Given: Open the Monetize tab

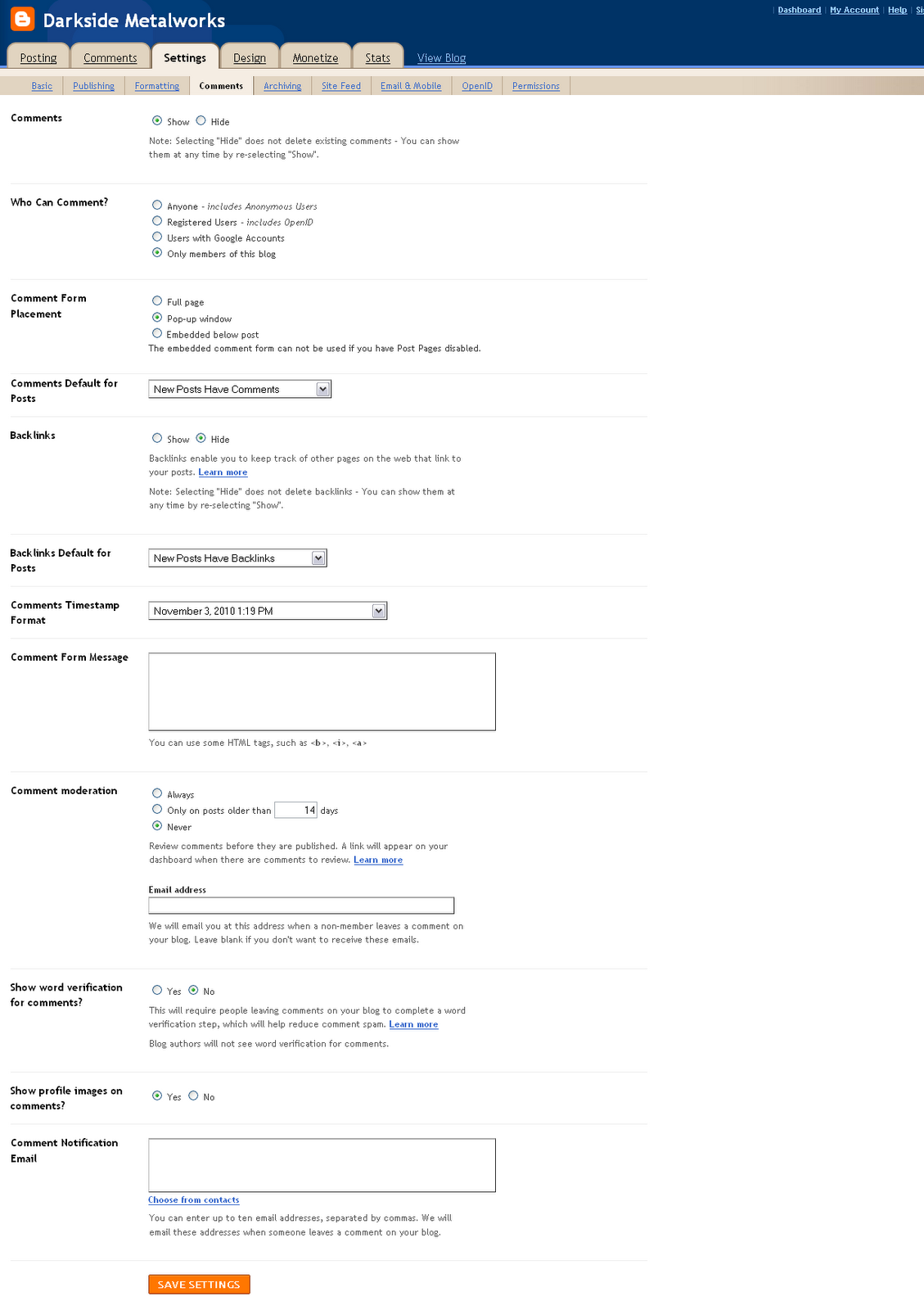Looking at the screenshot, I should click(x=316, y=56).
